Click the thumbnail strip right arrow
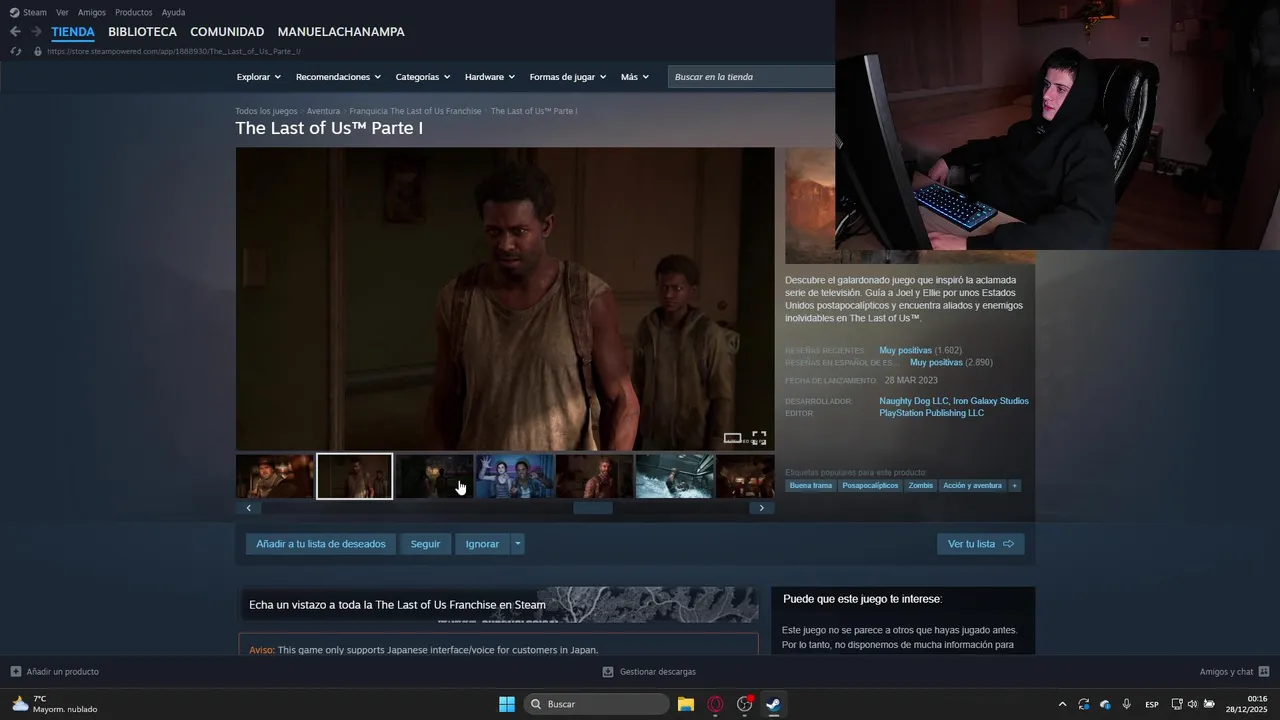Viewport: 1280px width, 720px height. point(761,508)
